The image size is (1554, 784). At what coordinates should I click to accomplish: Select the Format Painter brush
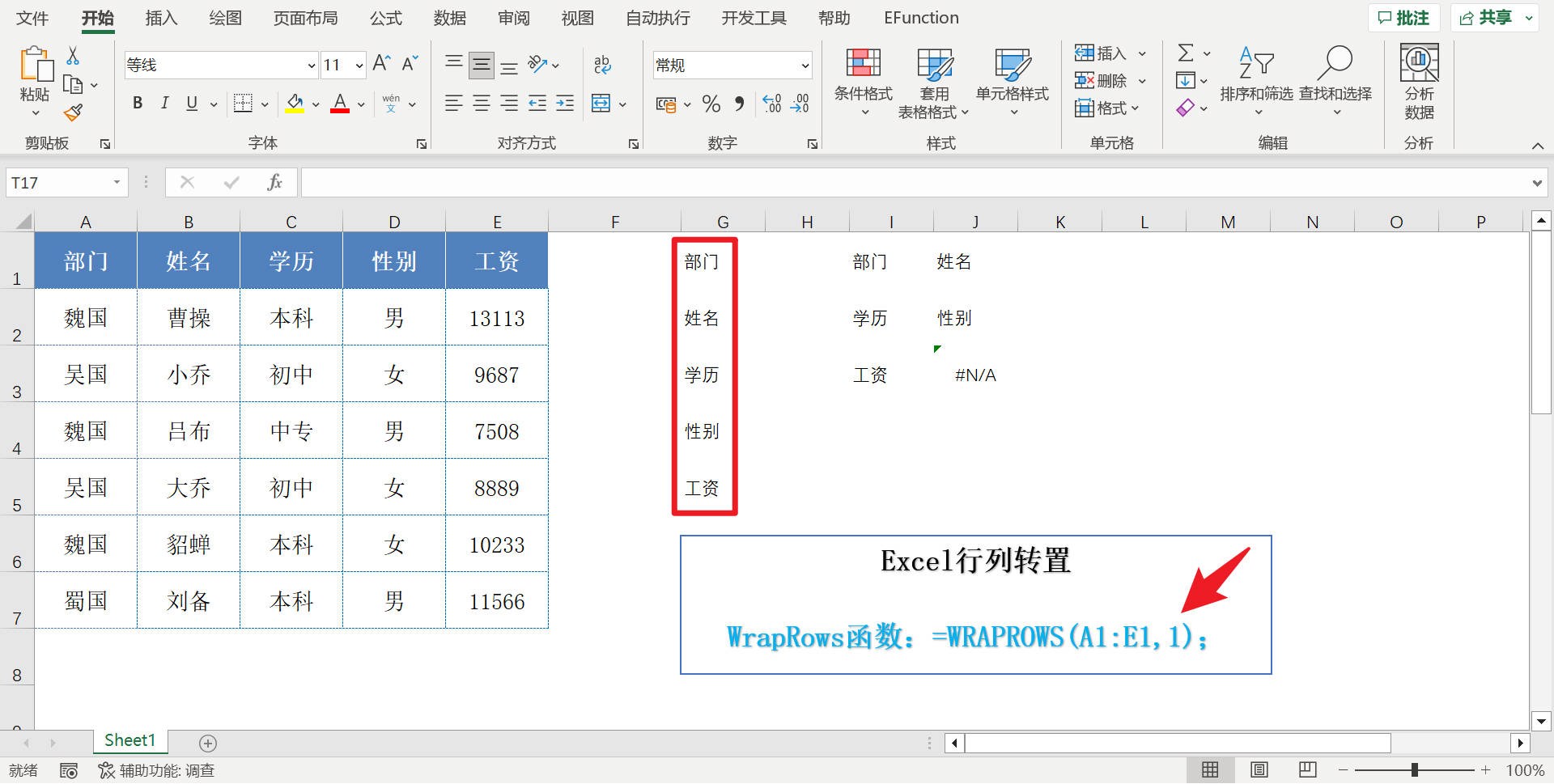coord(73,112)
